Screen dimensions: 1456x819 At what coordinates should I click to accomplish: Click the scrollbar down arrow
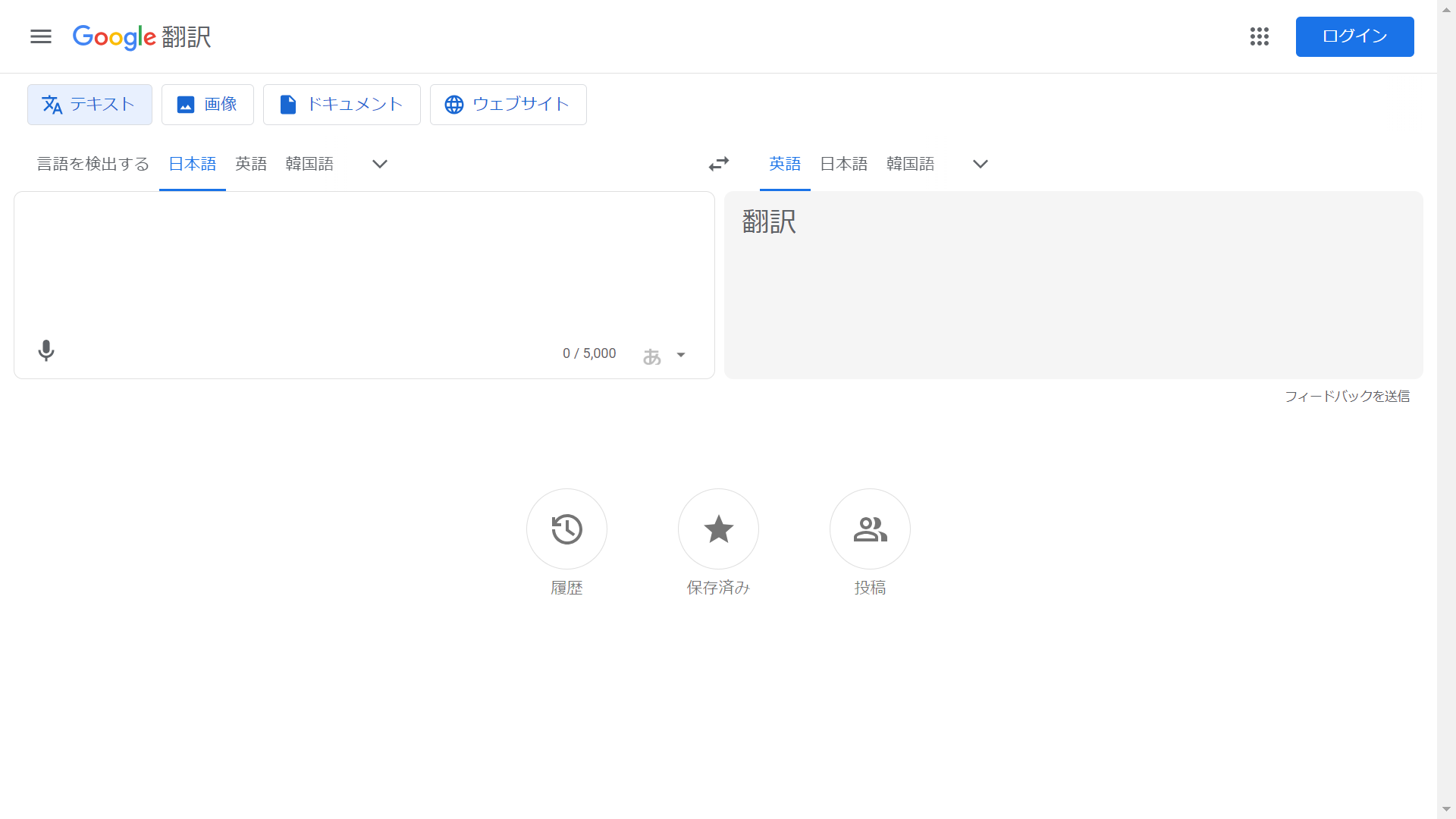[1446, 808]
